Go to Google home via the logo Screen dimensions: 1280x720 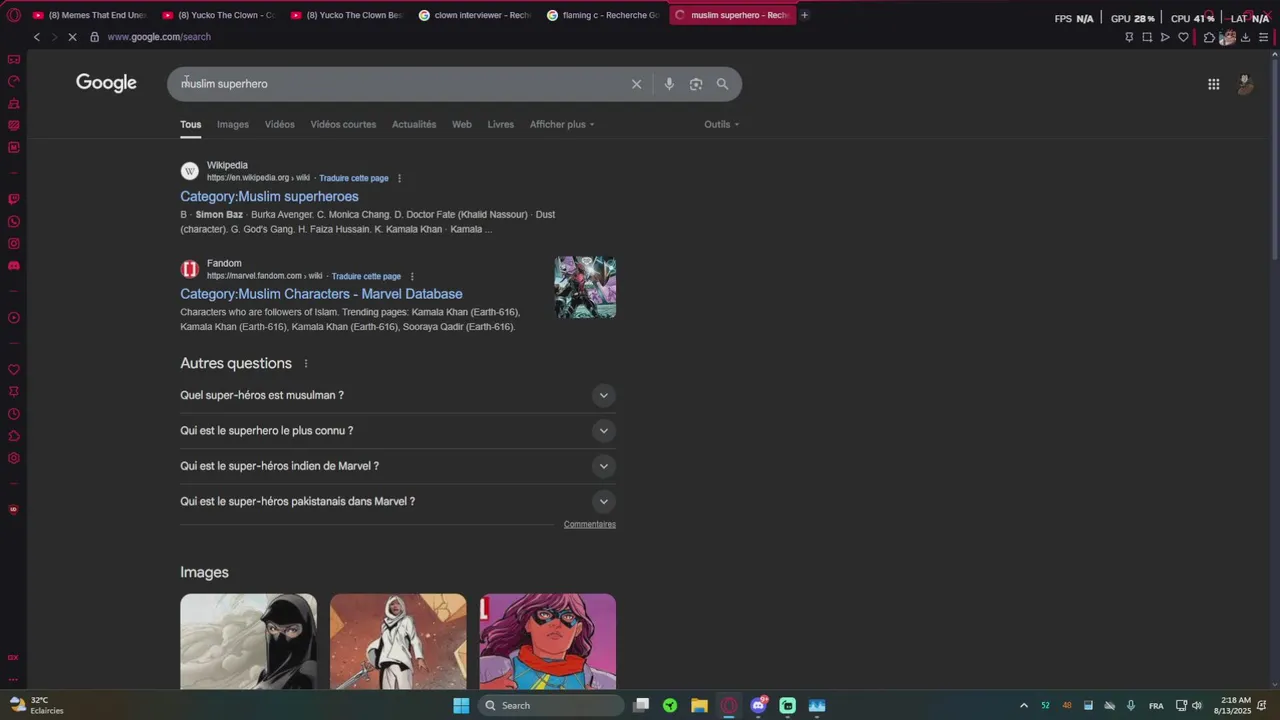[x=106, y=83]
